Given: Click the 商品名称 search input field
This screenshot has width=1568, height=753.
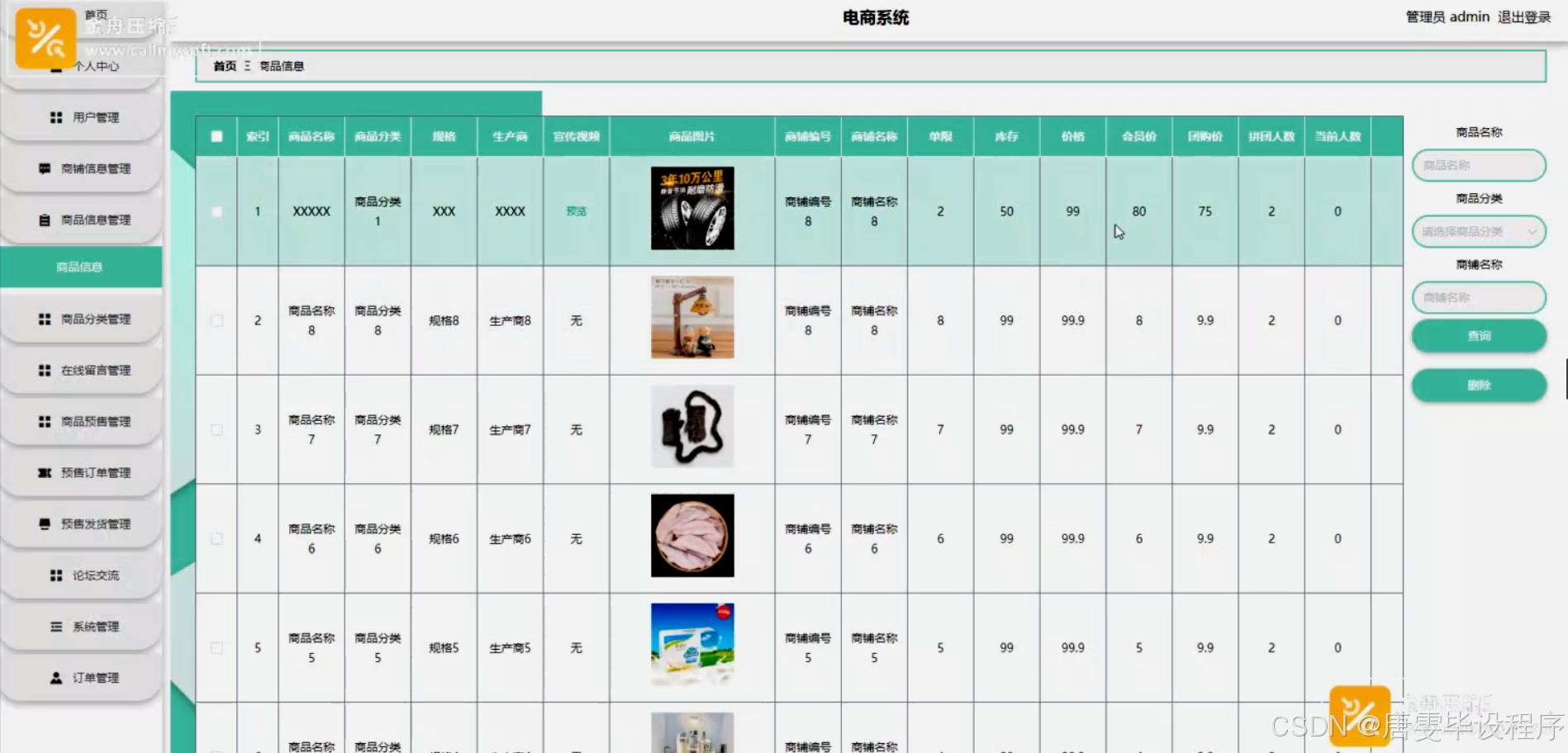Looking at the screenshot, I should point(1479,165).
